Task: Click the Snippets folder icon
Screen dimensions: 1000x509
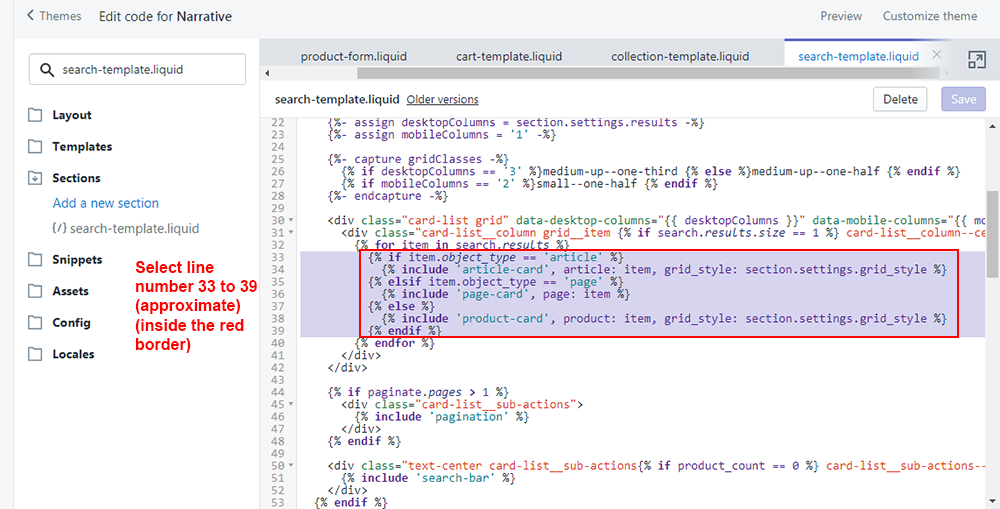Action: coord(35,260)
